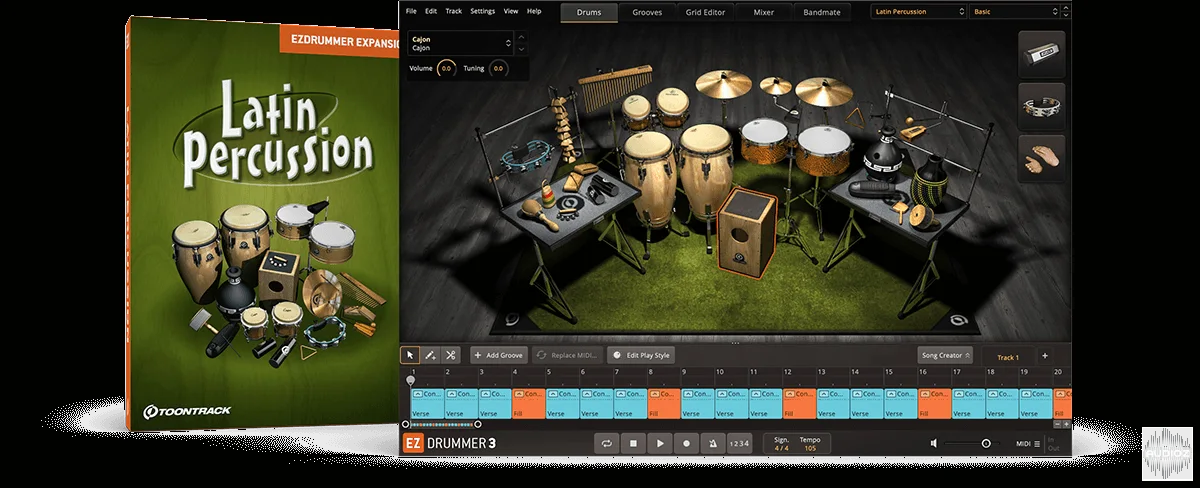The height and width of the screenshot is (488, 1200).
Task: Open the File menu
Action: pyautogui.click(x=411, y=11)
